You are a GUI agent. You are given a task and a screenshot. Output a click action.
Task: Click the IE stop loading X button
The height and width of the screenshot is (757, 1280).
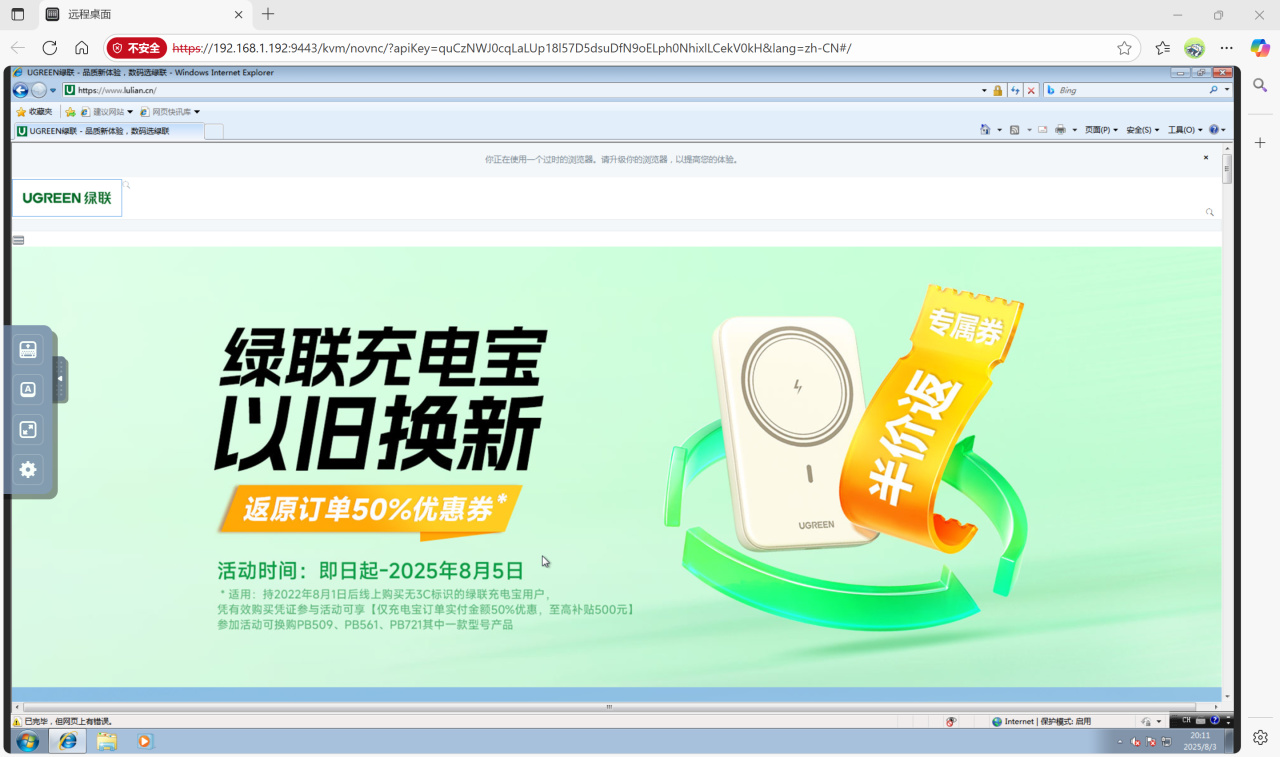tap(1031, 91)
